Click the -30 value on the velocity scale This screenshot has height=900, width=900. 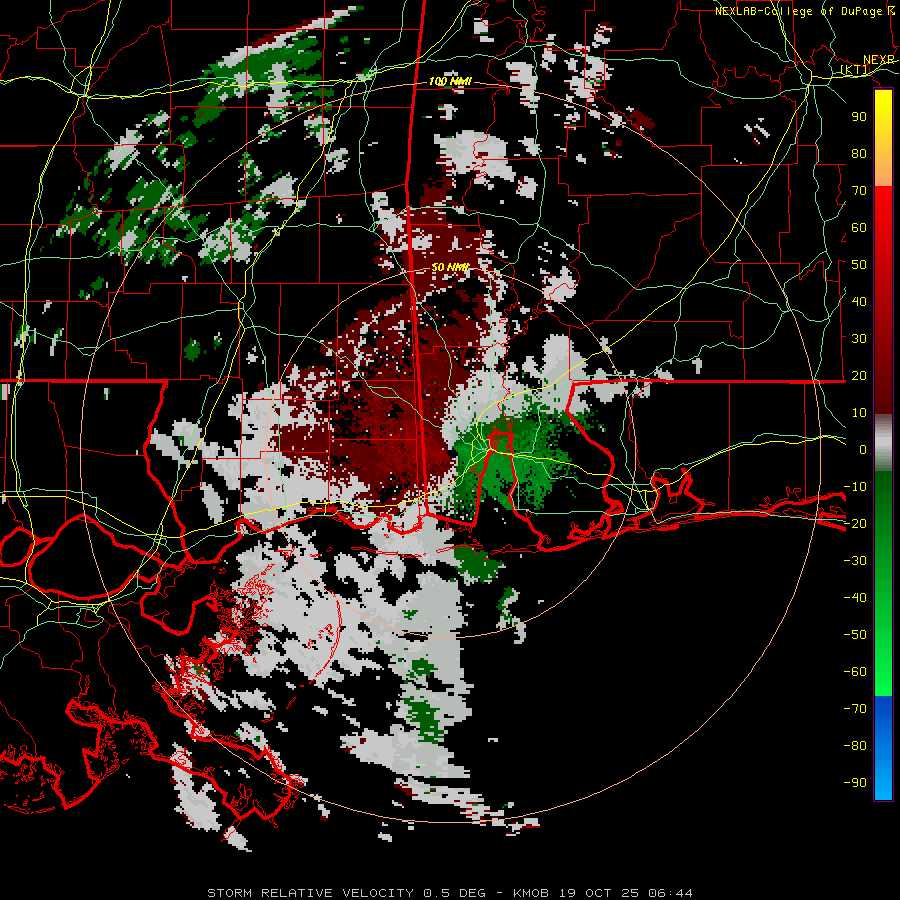[x=855, y=561]
